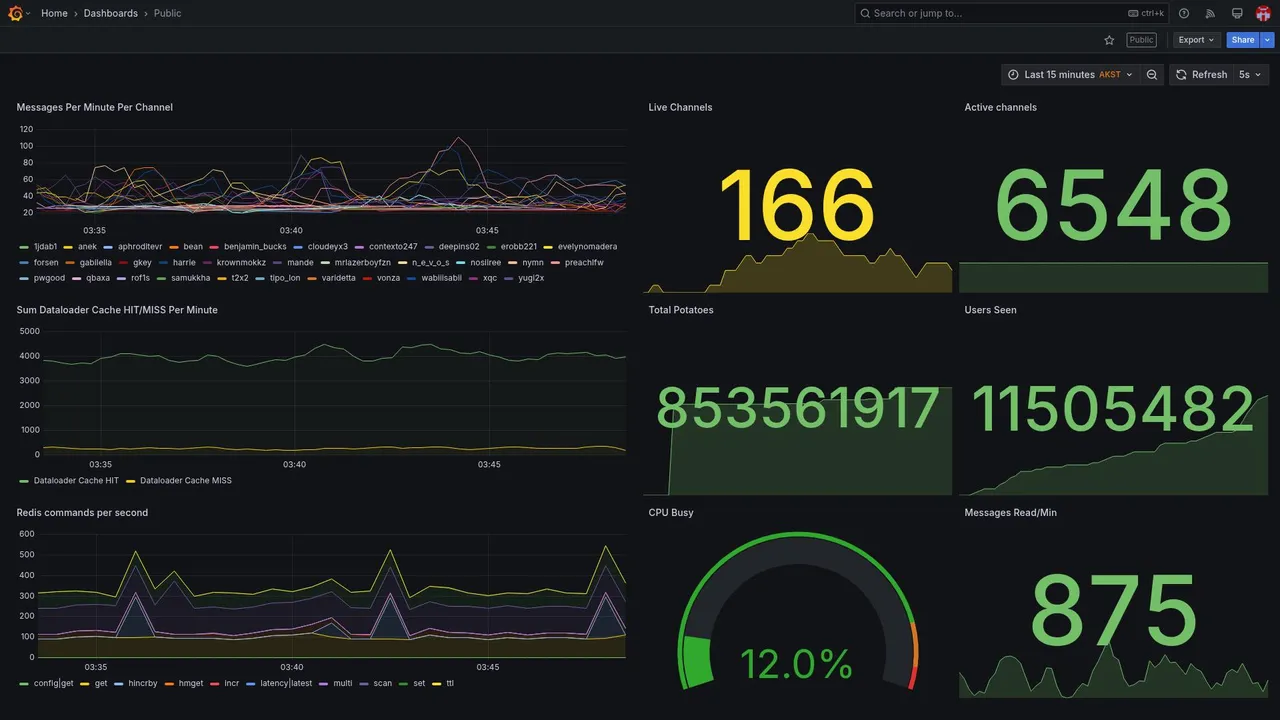Go to Home breadcrumb
This screenshot has width=1280, height=720.
click(54, 13)
